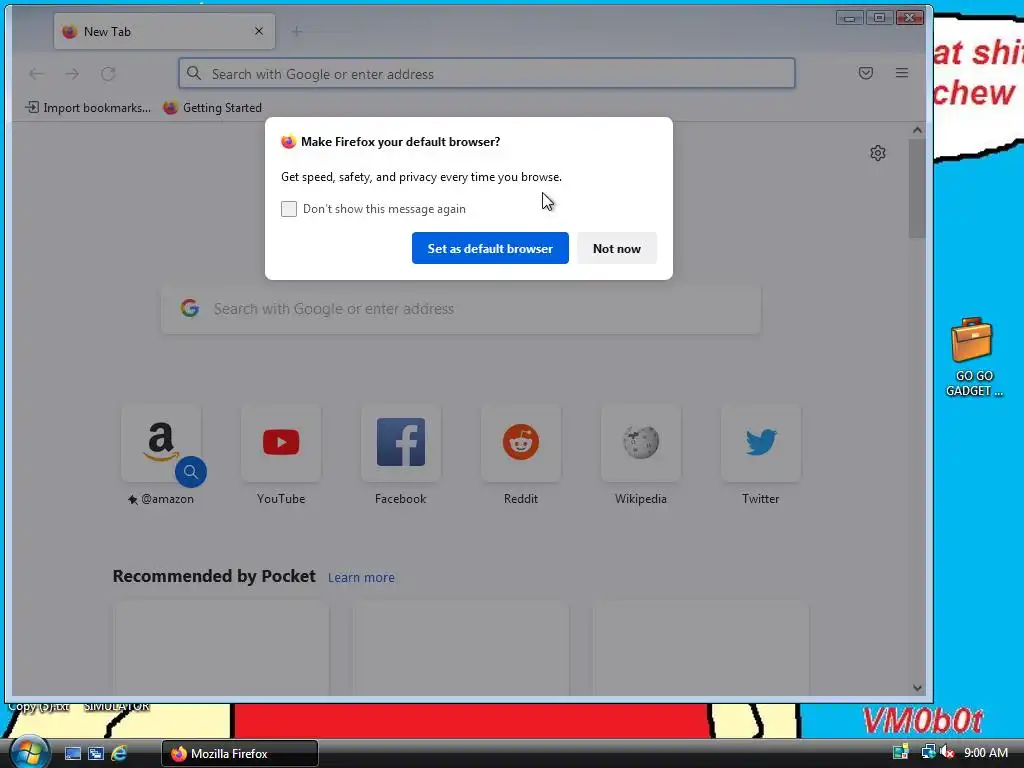Click Import bookmarks in bookmarks toolbar
The image size is (1024, 768).
(x=88, y=108)
